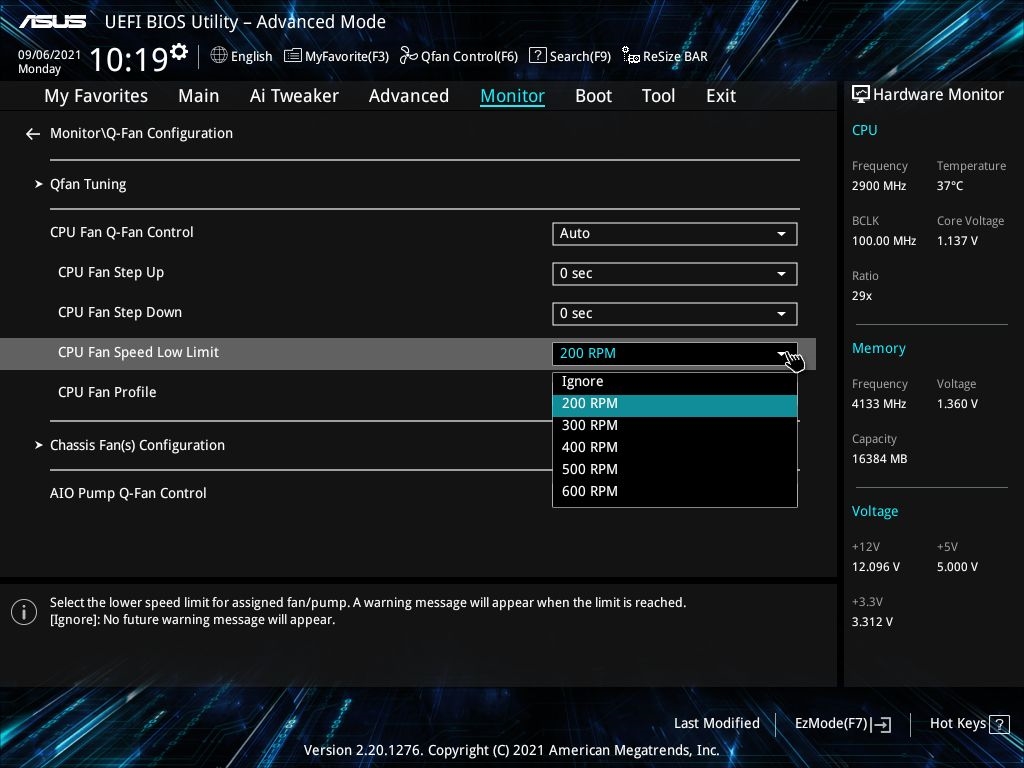Click EzMode(F7) label
Viewport: 1024px width, 768px height.
point(831,724)
